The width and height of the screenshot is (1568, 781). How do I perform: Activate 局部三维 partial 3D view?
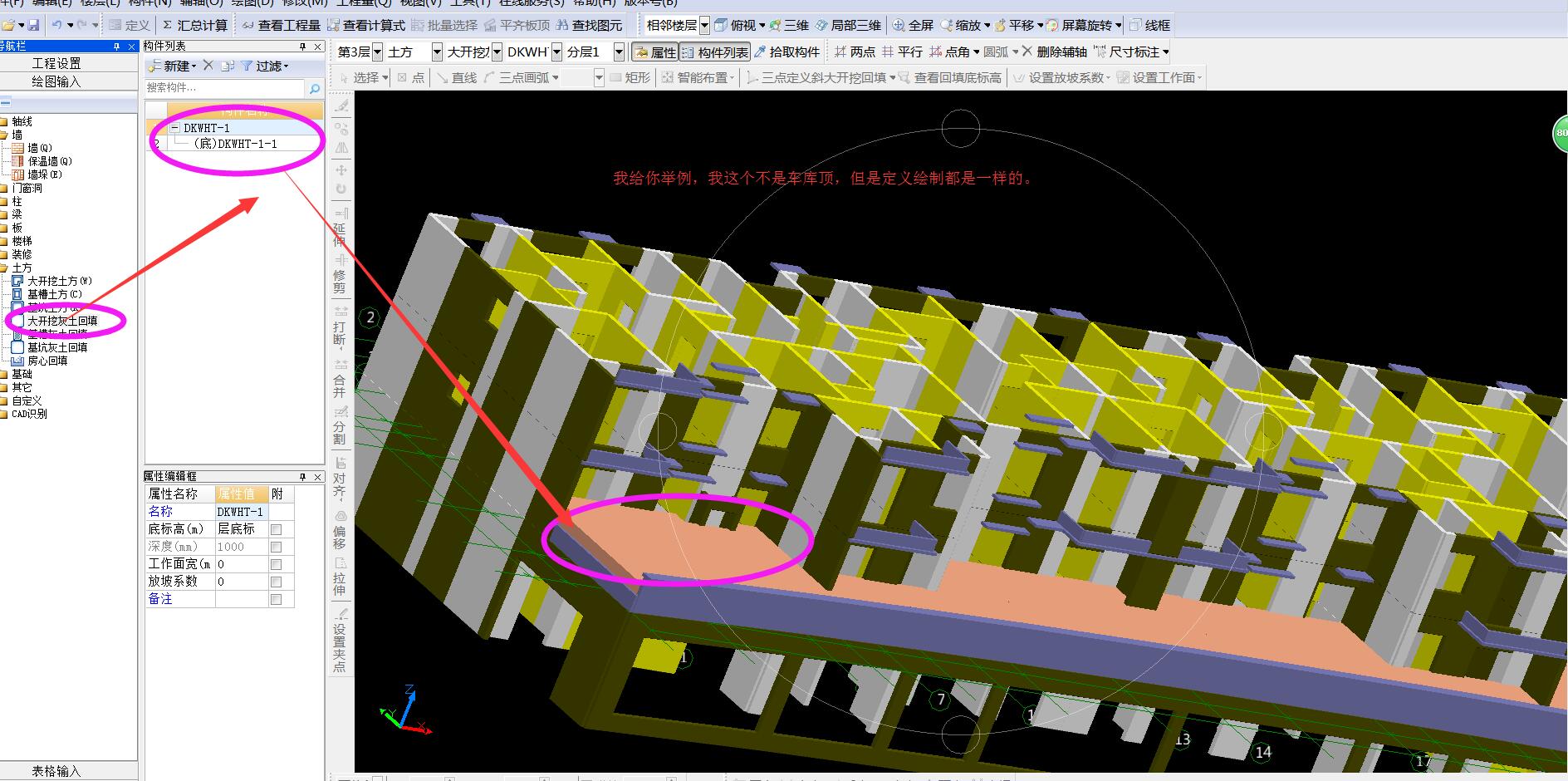point(848,26)
